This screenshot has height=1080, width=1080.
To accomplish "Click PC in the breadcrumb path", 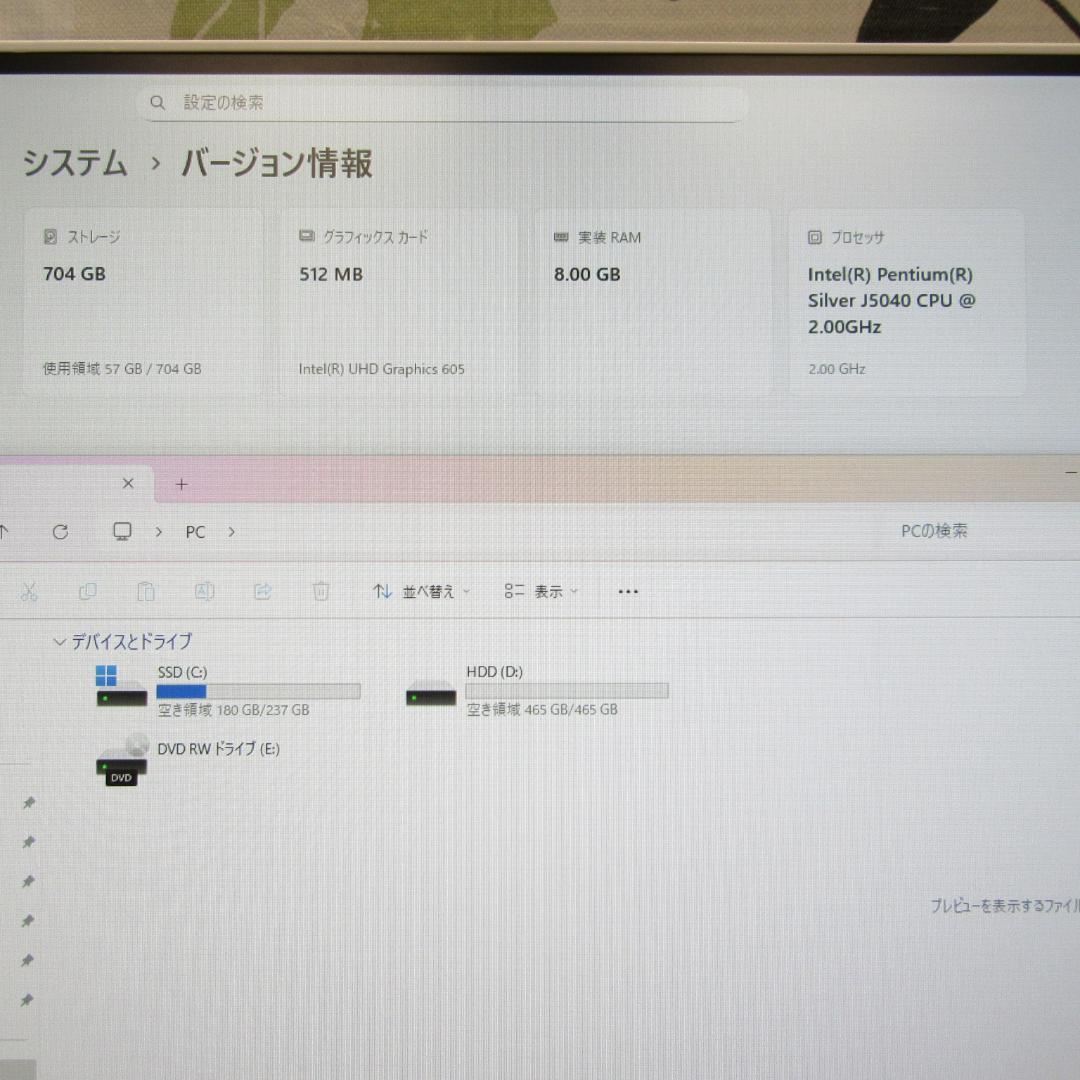I will pos(195,531).
